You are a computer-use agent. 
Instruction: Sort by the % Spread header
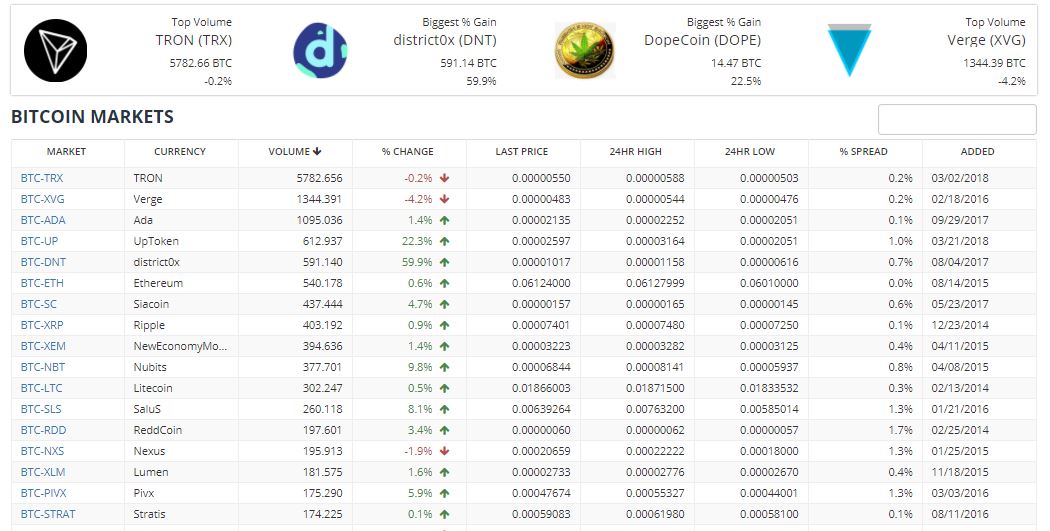coord(864,151)
